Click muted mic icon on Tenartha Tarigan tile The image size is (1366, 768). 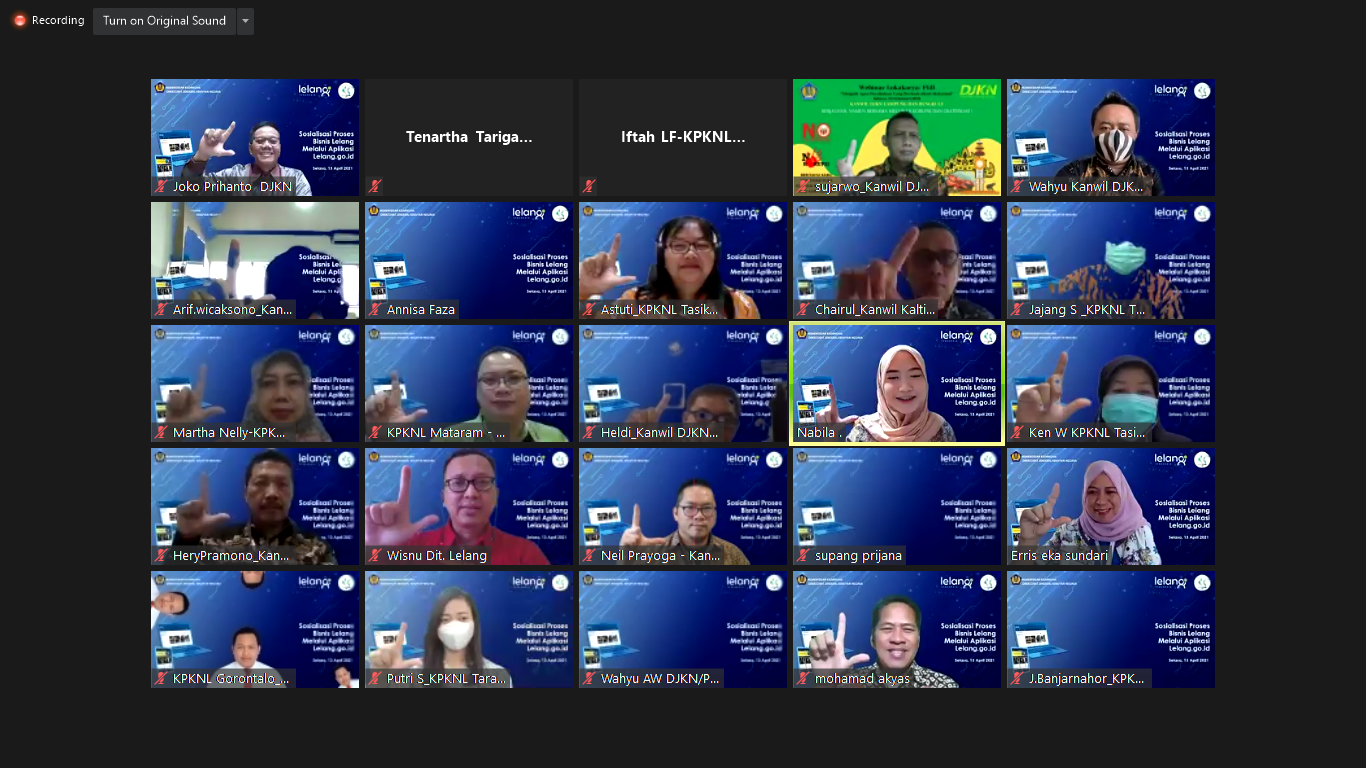tap(375, 186)
